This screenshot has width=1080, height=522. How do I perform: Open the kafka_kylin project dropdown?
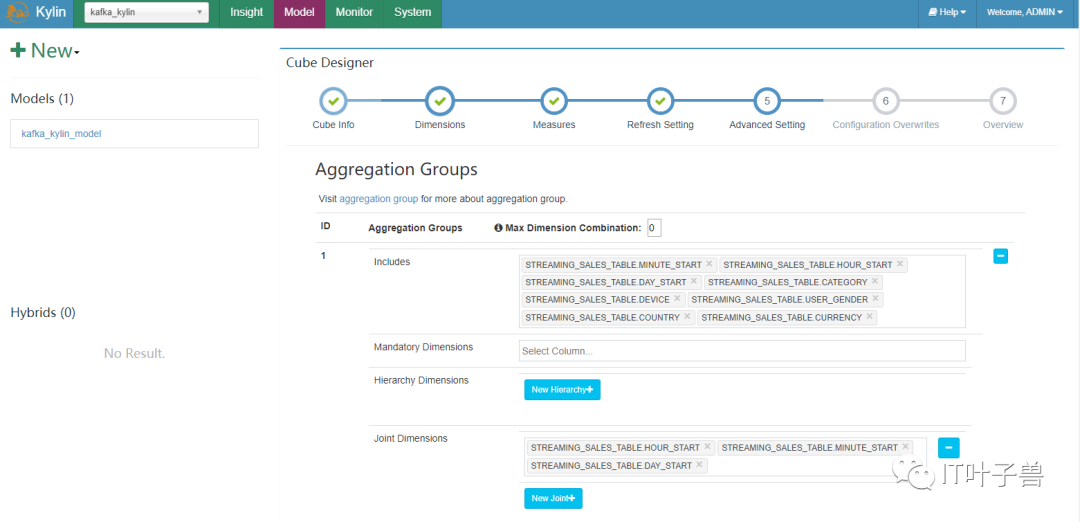click(x=147, y=12)
